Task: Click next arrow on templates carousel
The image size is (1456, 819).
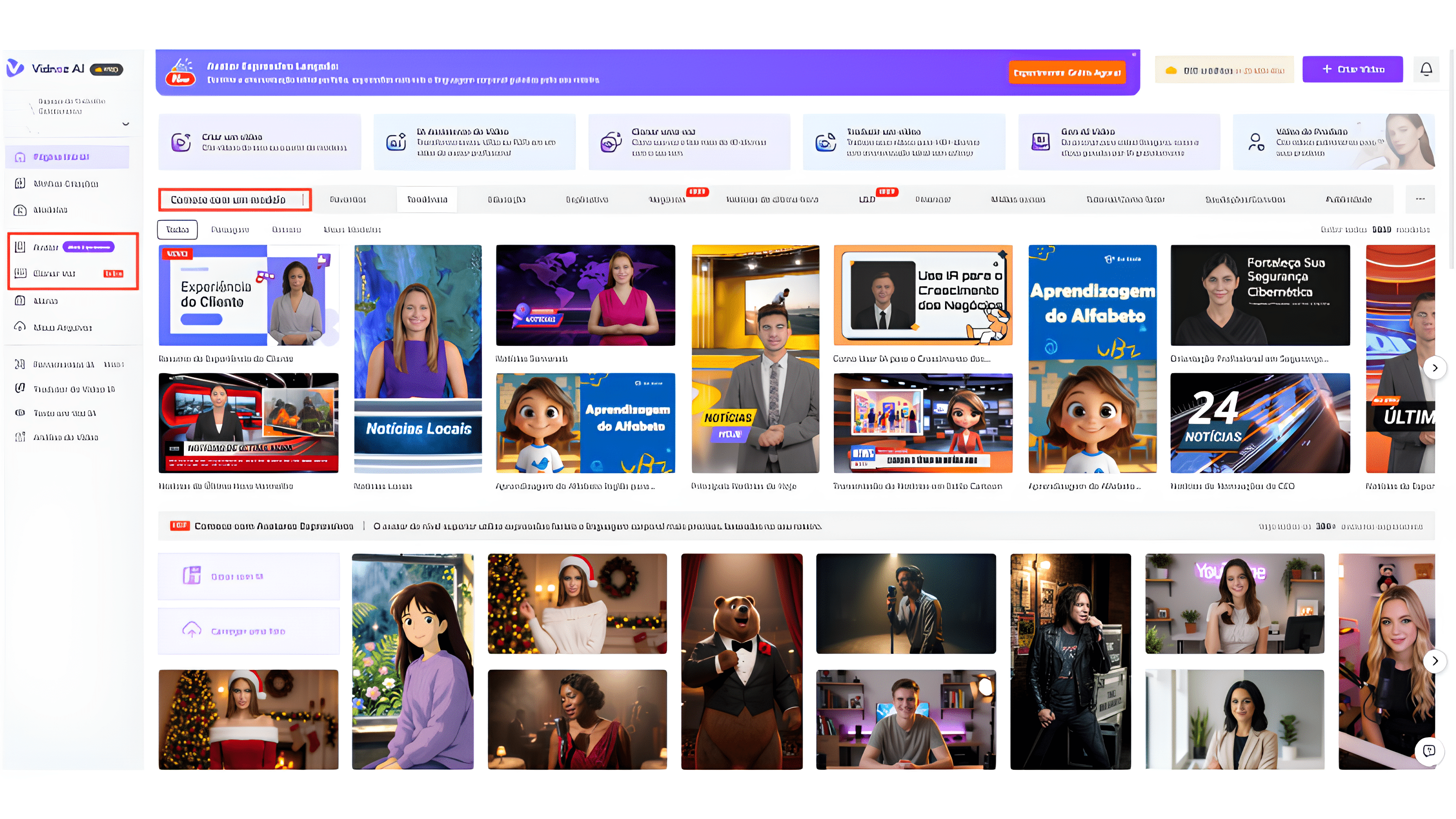Action: click(1435, 368)
